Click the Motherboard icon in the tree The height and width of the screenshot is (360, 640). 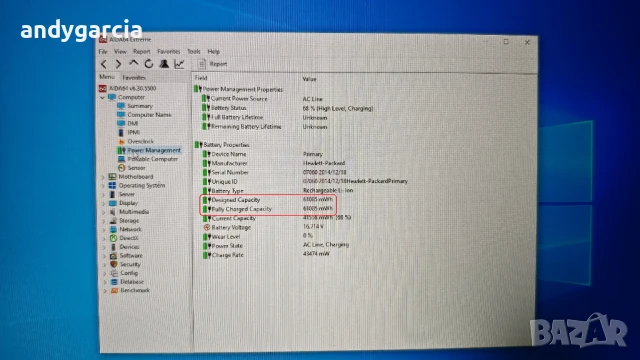[x=112, y=177]
